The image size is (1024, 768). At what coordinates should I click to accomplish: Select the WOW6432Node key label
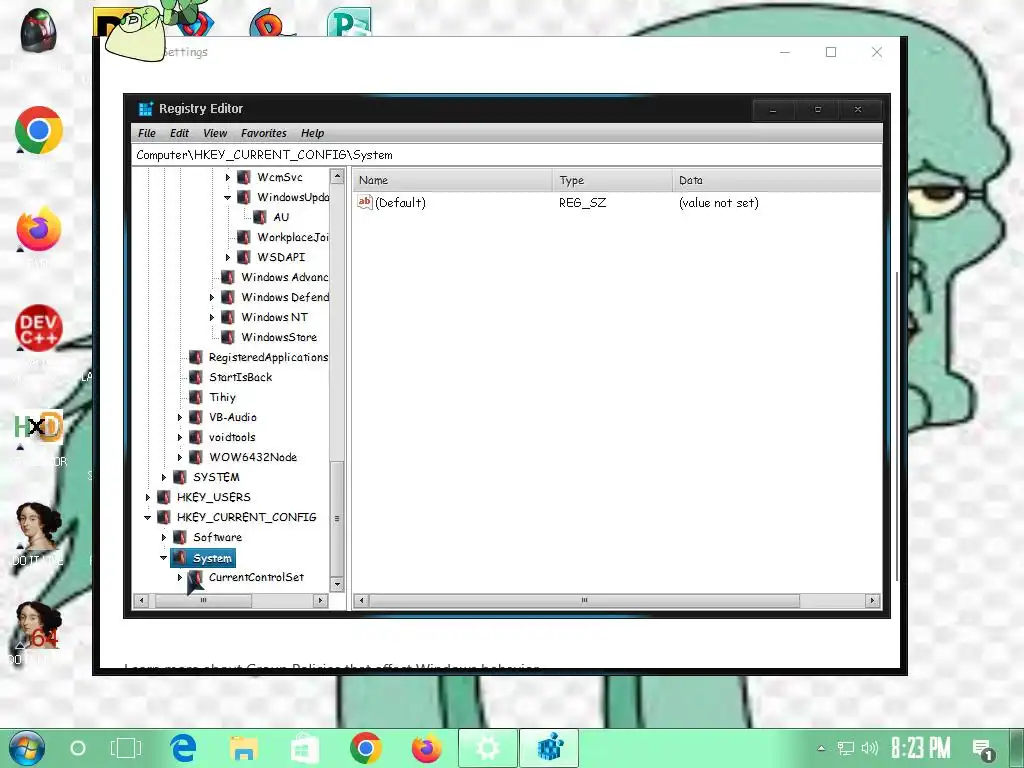point(253,457)
